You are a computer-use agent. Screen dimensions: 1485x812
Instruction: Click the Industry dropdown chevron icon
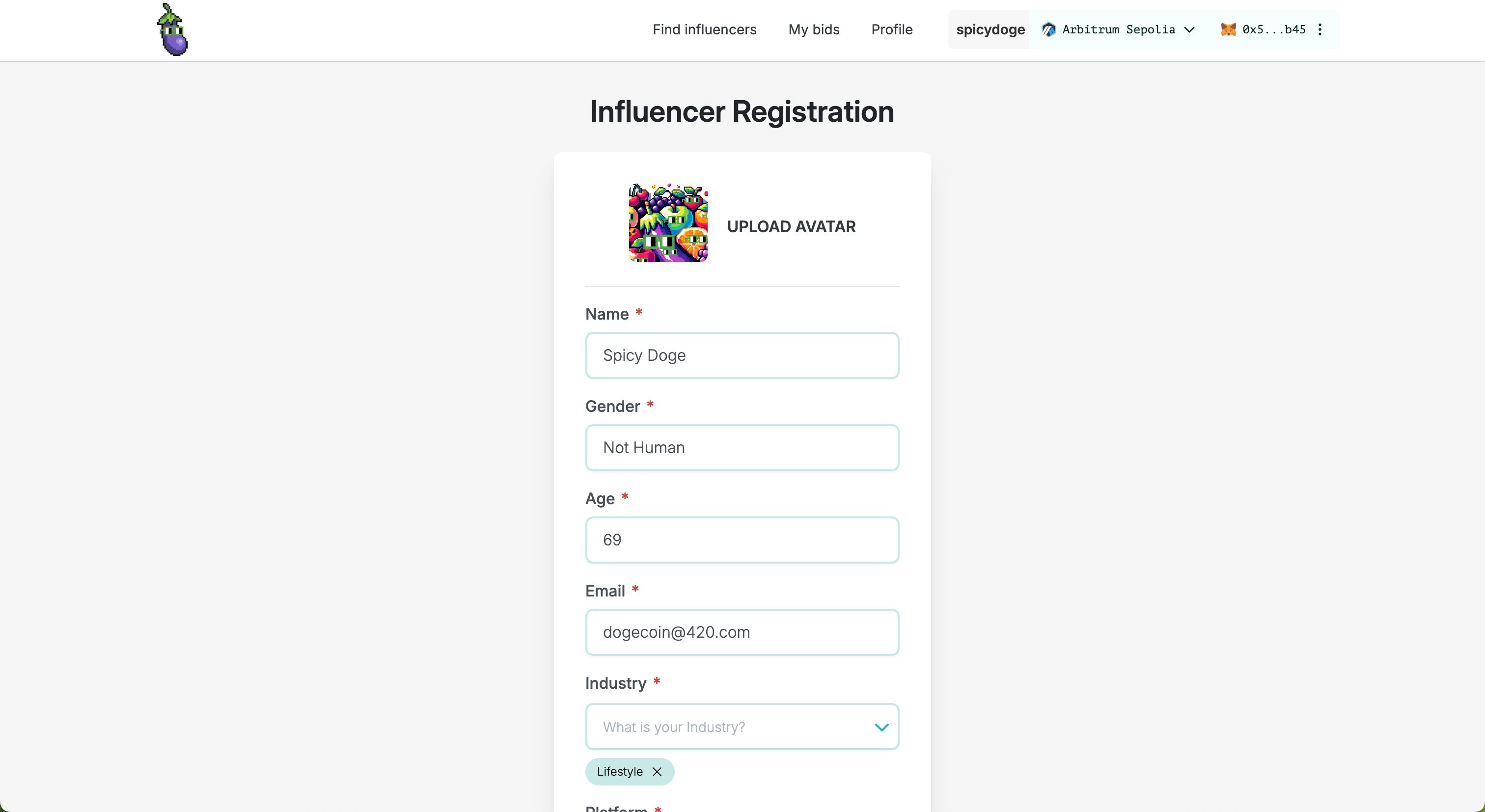pos(880,727)
